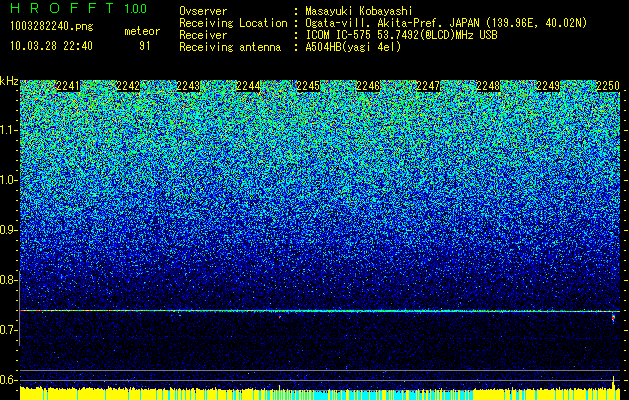The width and height of the screenshot is (629, 400).
Task: Click the 0.7 frequency axis label
Action: (8, 330)
